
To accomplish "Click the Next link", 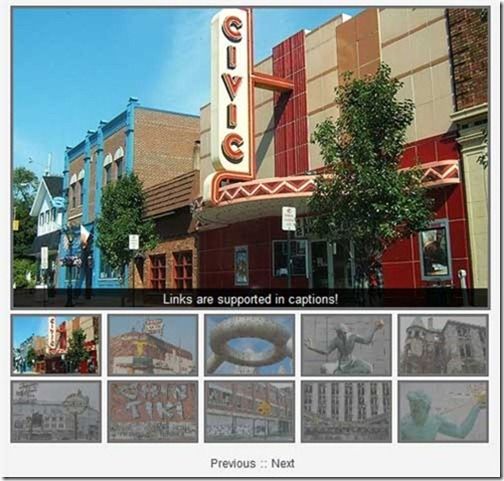I will pyautogui.click(x=283, y=463).
